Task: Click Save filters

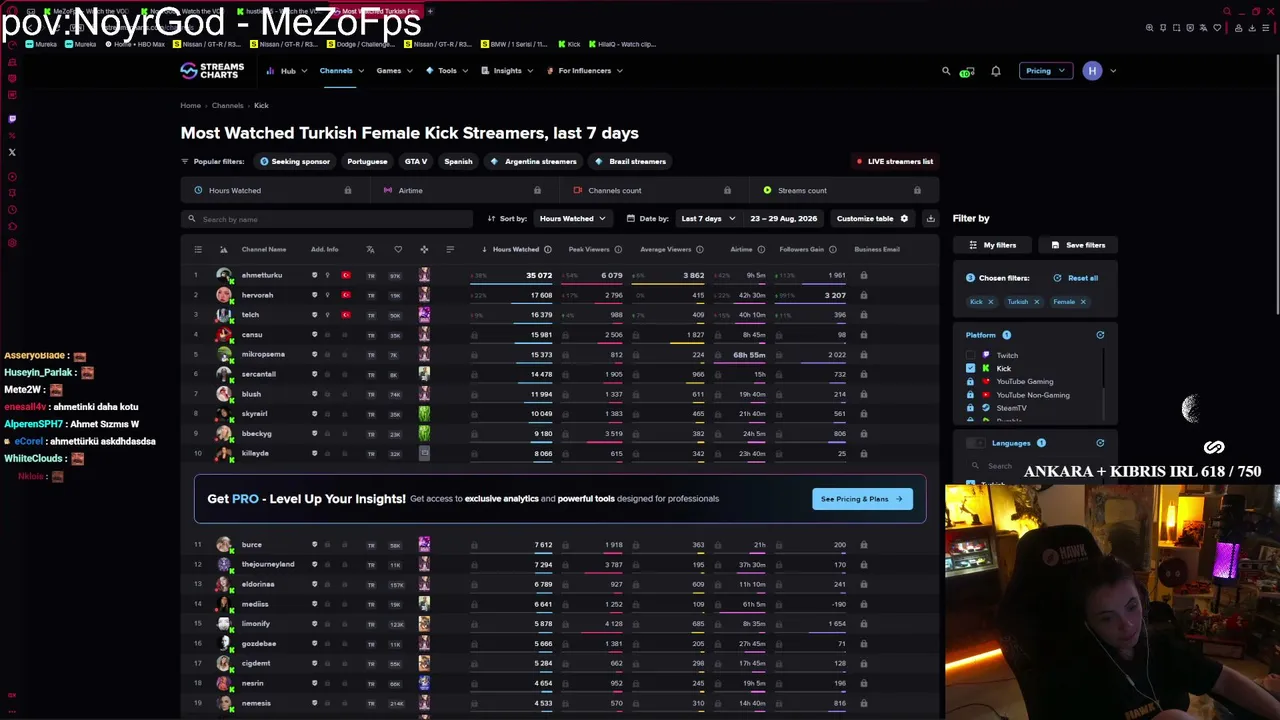Action: coord(1078,245)
